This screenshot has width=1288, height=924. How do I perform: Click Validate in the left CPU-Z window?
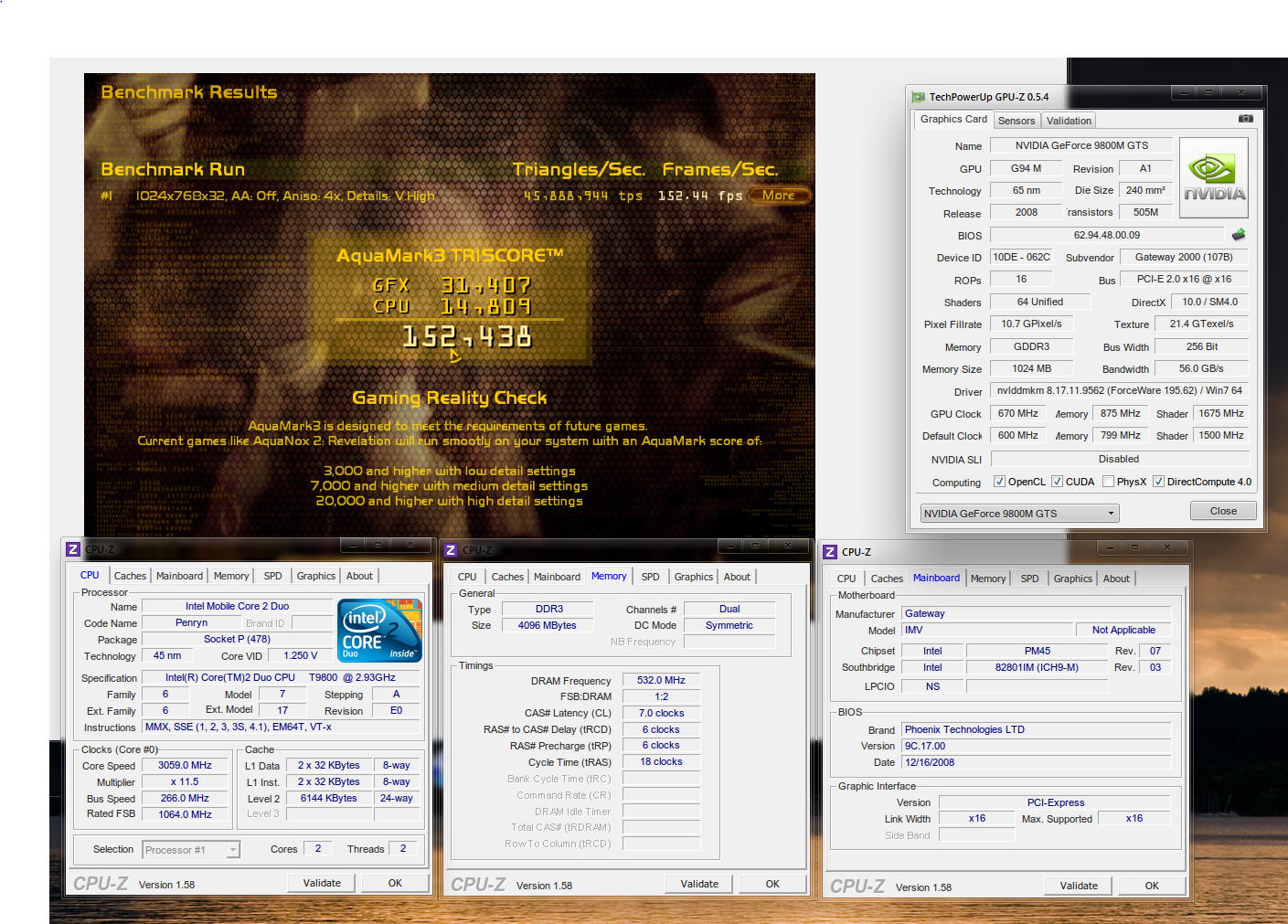[322, 883]
